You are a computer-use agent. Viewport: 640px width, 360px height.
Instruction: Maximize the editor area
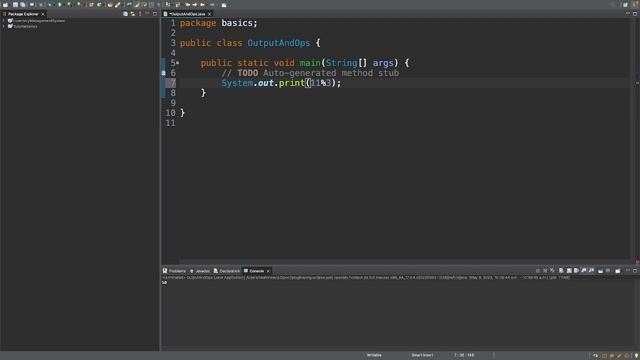click(x=635, y=14)
